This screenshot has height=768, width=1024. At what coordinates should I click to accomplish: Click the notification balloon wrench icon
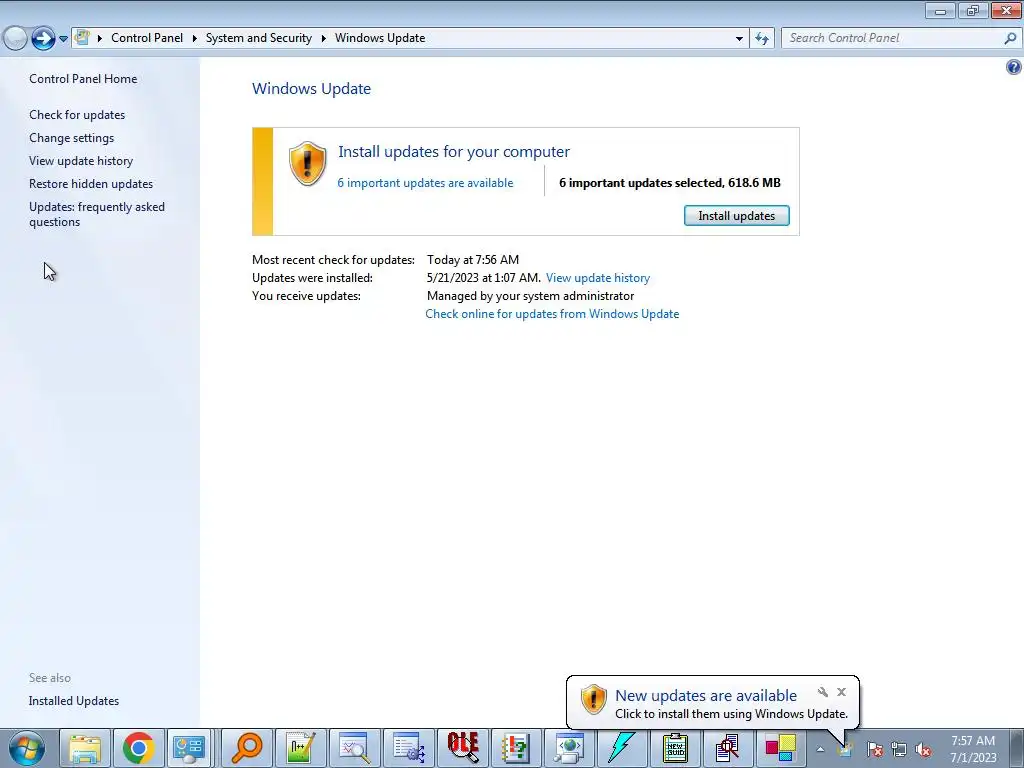point(823,692)
